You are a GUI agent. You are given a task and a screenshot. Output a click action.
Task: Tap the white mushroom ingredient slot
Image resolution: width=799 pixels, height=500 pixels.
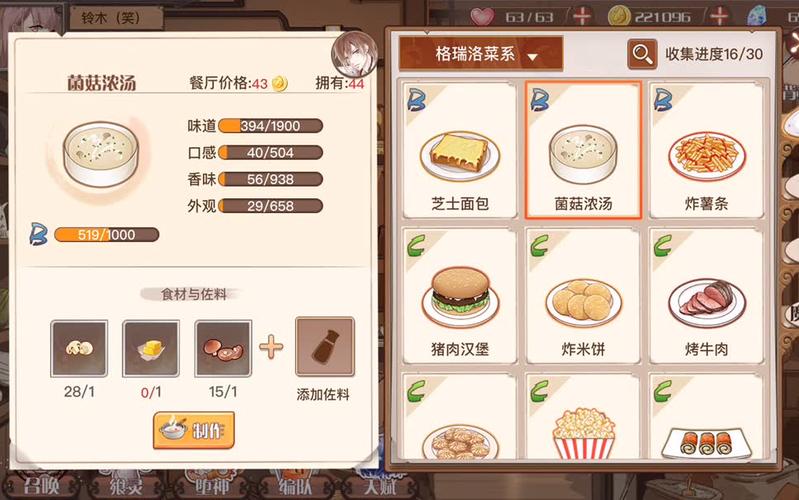coord(79,349)
